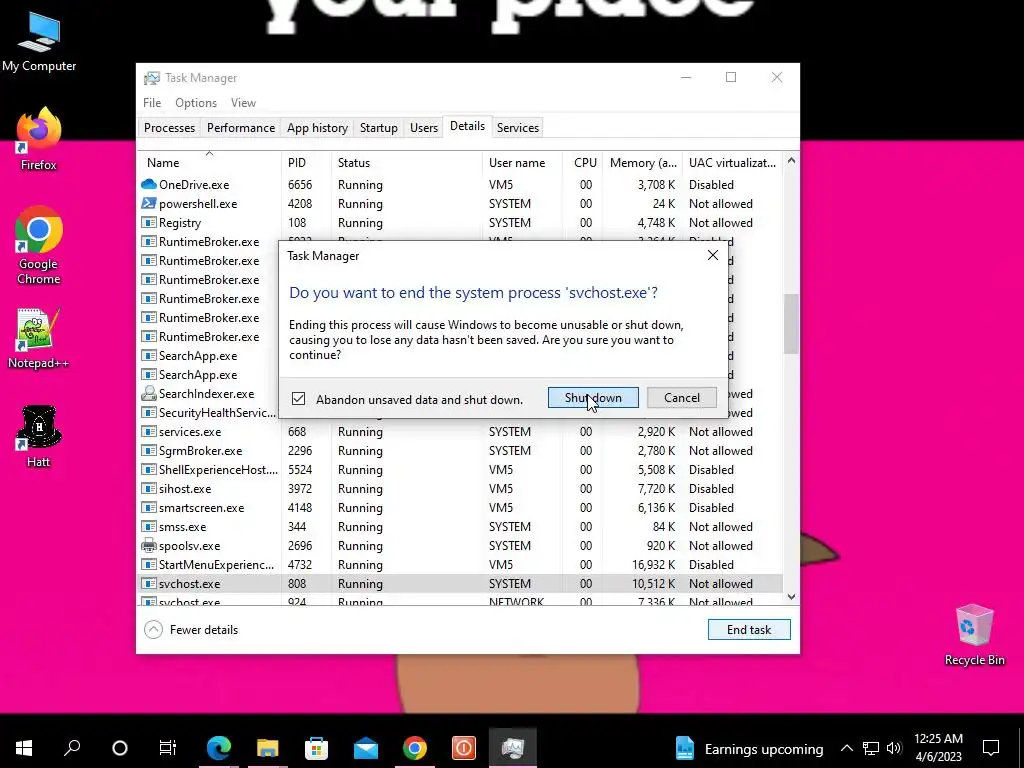Select the powershell.exe process icon
1024x768 pixels.
149,204
